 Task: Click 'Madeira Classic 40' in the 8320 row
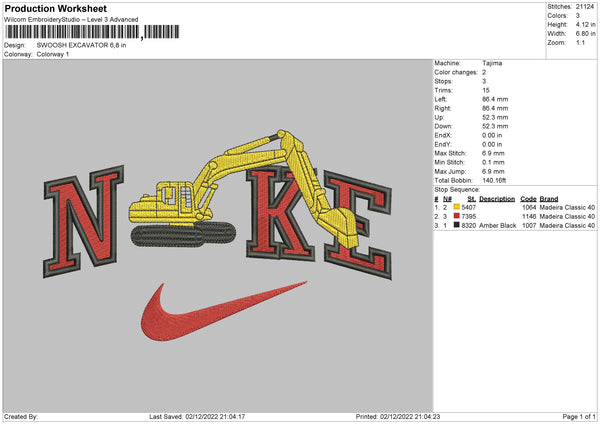[567, 226]
